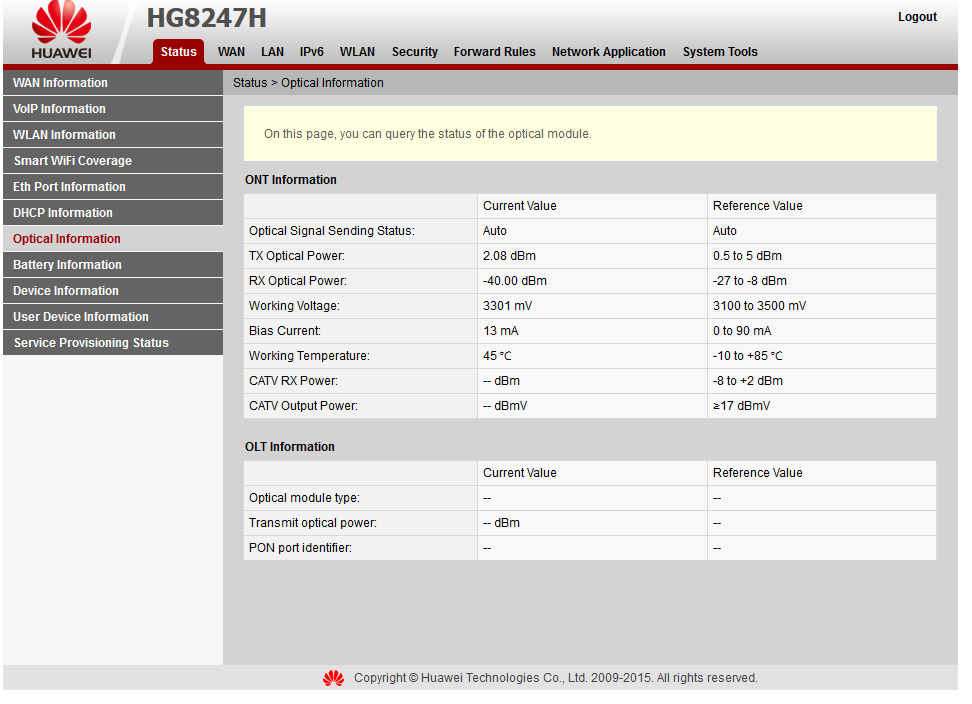This screenshot has height=704, width=972.
Task: Switch to the Network Application tab
Action: (x=608, y=52)
